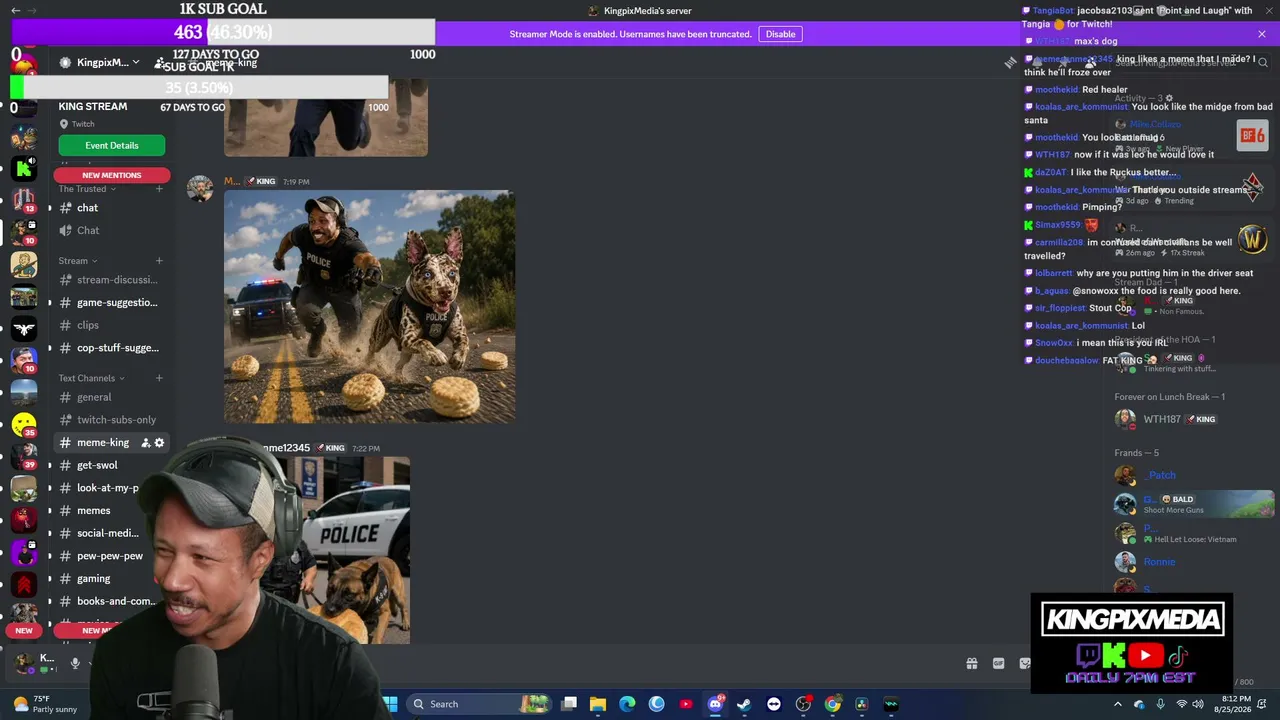The width and height of the screenshot is (1280, 720).
Task: Create channel in The Trusted plus icon
Action: (159, 189)
